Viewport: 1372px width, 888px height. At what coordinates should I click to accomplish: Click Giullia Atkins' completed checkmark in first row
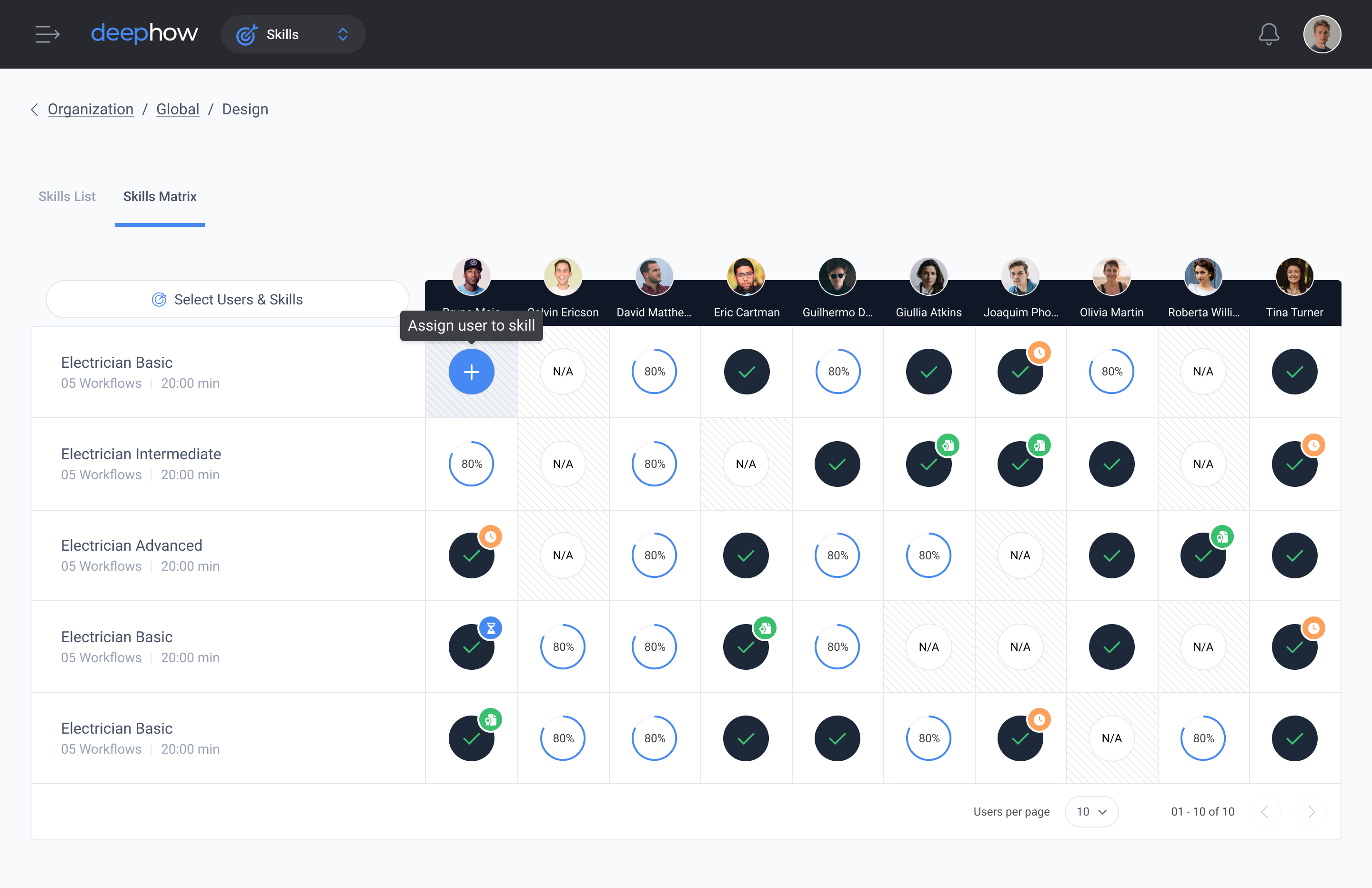tap(928, 372)
